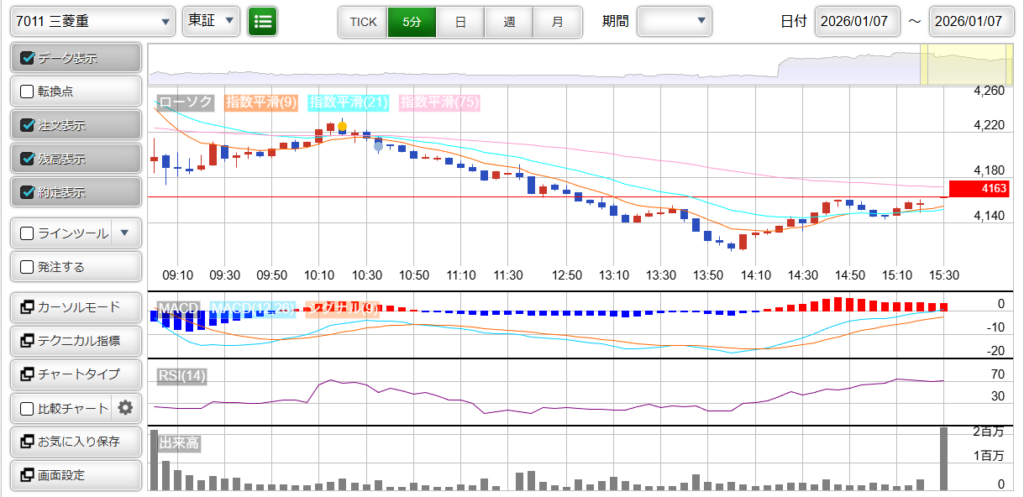Click お気に入り保存 to save favorites
The image size is (1024, 497).
pyautogui.click(x=74, y=442)
